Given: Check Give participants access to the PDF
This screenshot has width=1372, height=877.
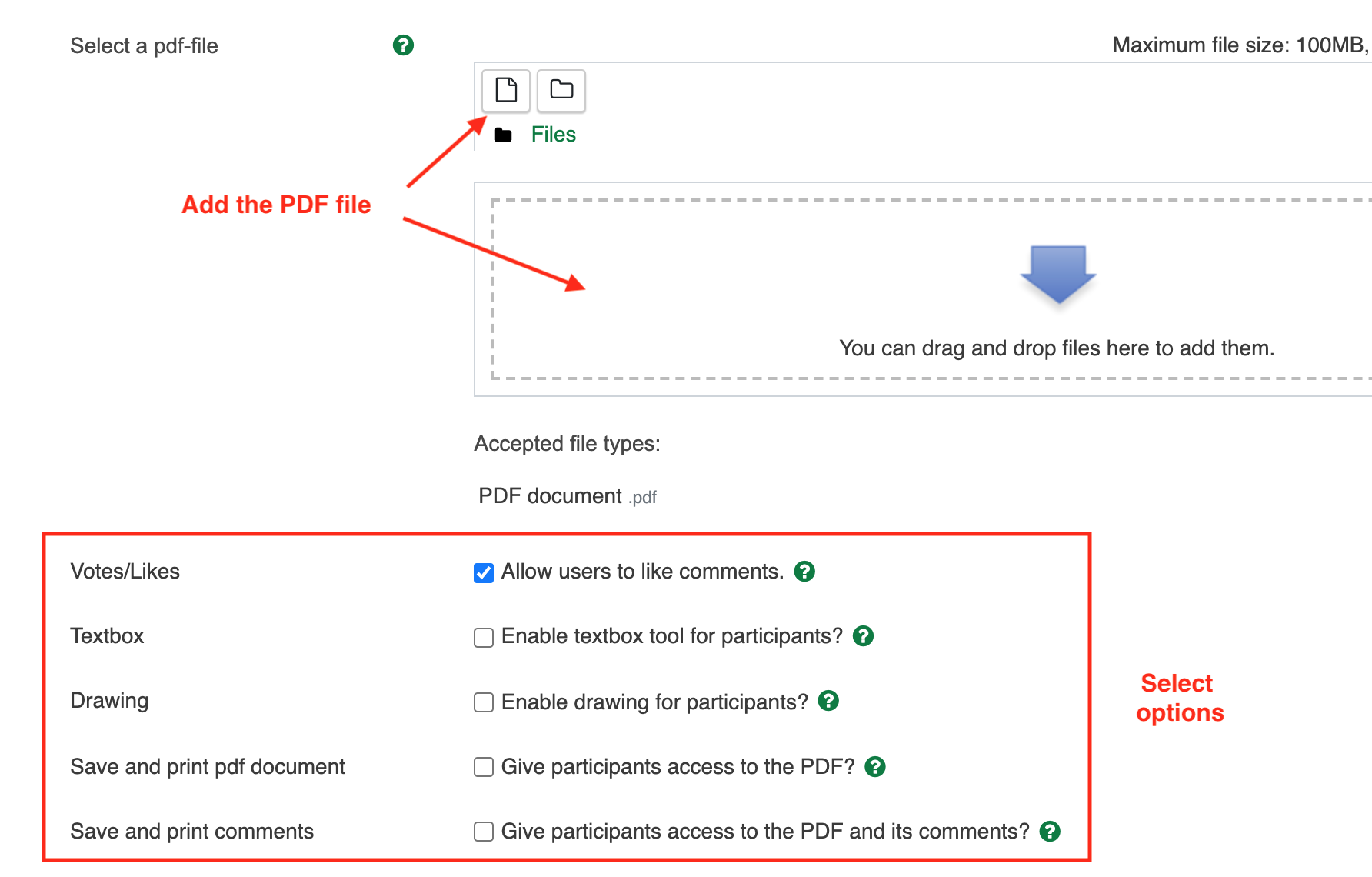Looking at the screenshot, I should tap(484, 767).
